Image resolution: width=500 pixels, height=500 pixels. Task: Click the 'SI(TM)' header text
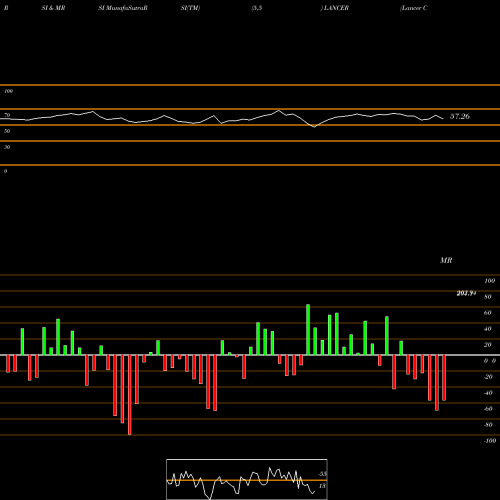coord(190,8)
